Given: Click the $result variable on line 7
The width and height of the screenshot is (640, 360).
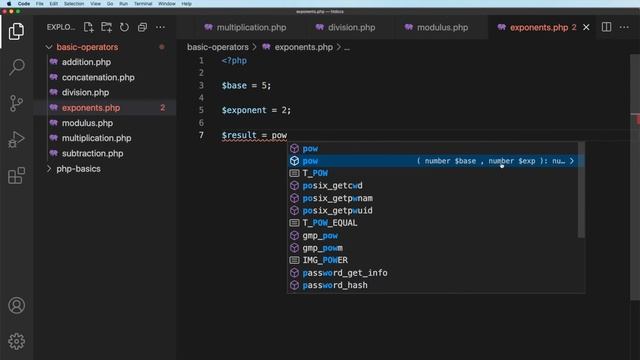Looking at the screenshot, I should tap(239, 135).
